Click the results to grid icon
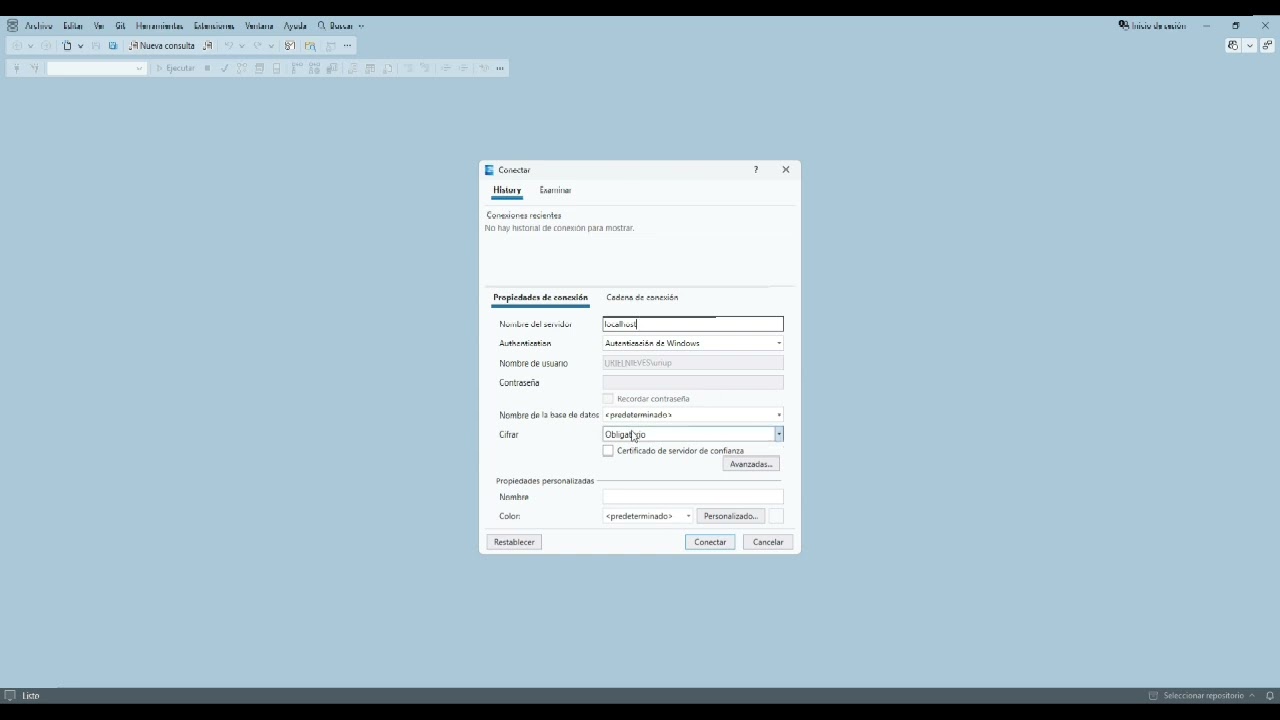The width and height of the screenshot is (1280, 720). coord(370,68)
